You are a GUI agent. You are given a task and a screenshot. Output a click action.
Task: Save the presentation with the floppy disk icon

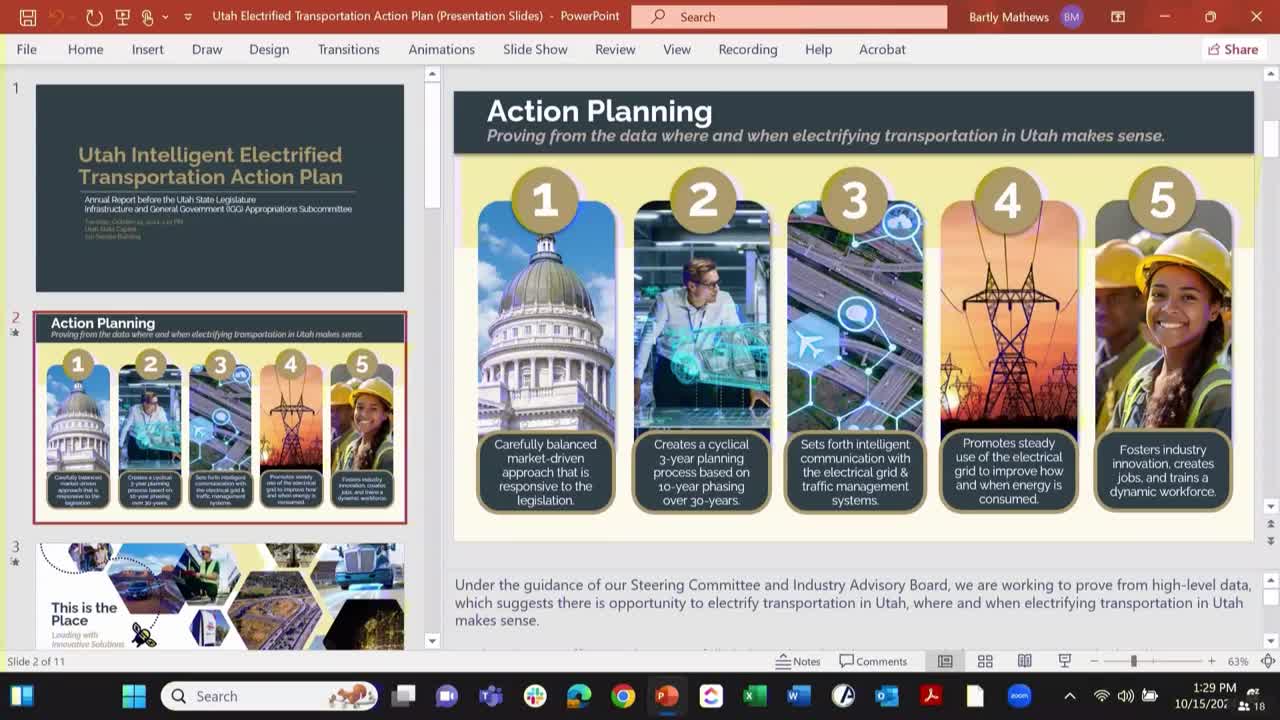[28, 17]
